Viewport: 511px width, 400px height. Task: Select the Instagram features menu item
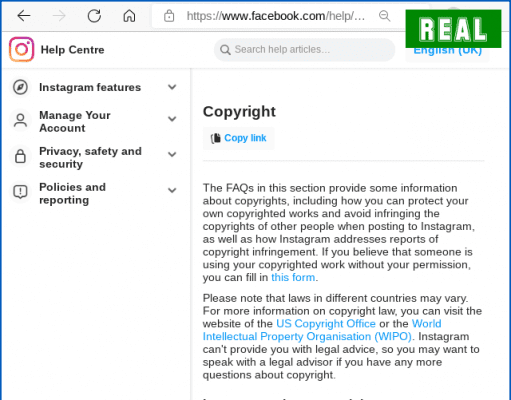click(x=94, y=87)
